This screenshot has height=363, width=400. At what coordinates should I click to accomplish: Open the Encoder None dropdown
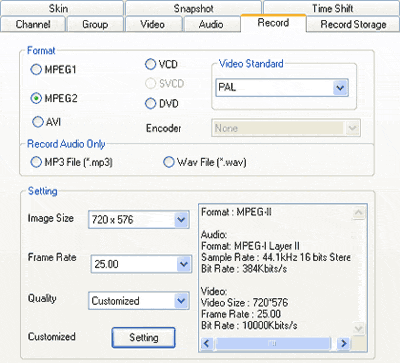coord(286,128)
